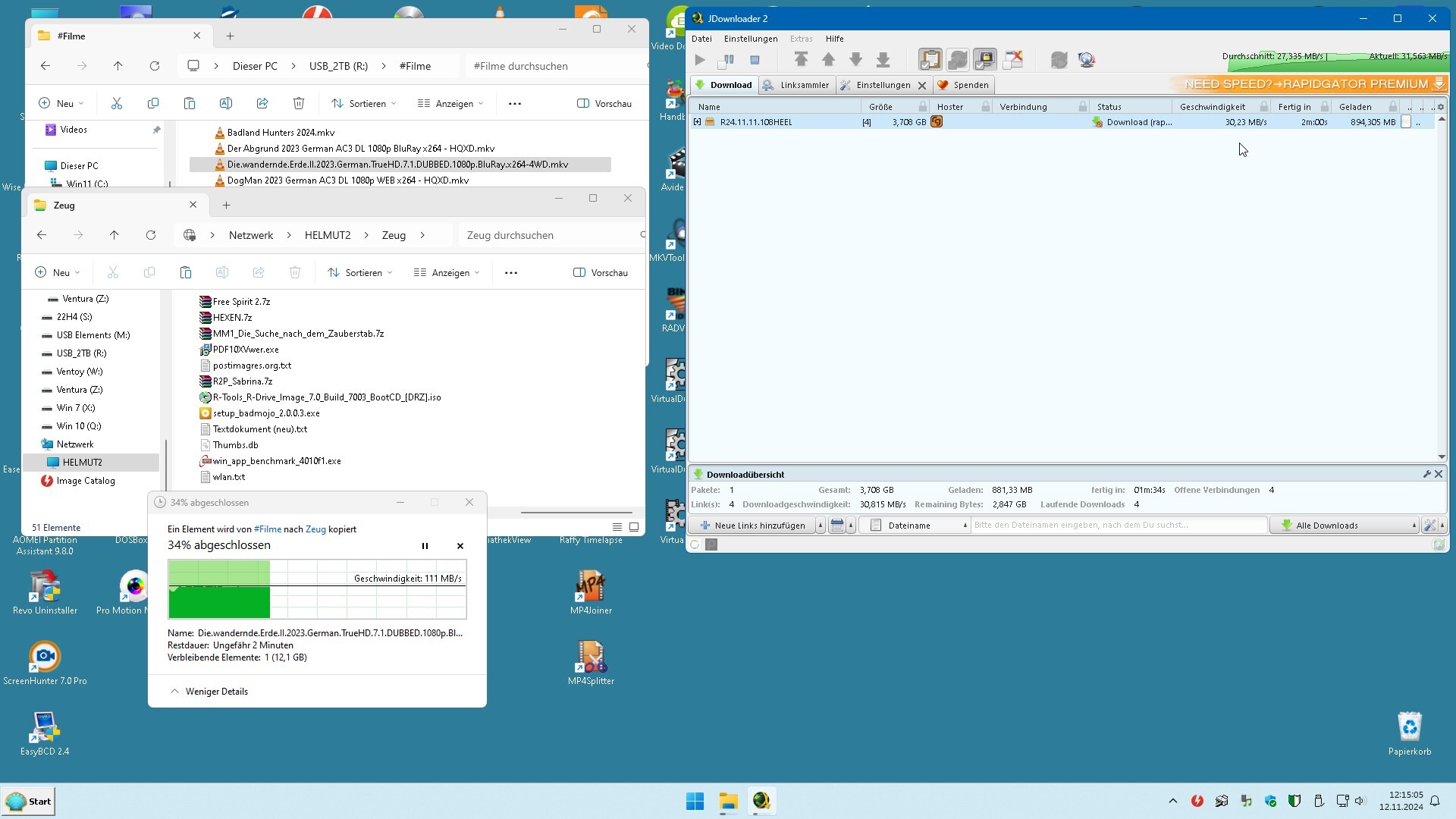Open Neu dropdown in #Filme window

pyautogui.click(x=61, y=103)
